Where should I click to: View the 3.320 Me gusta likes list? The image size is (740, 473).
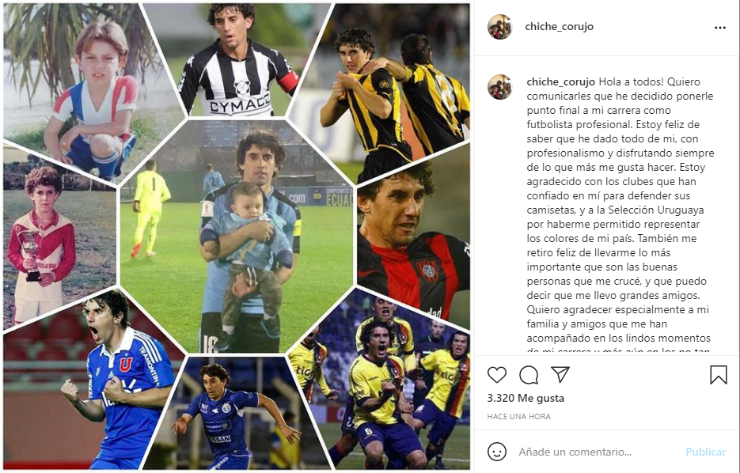[525, 398]
